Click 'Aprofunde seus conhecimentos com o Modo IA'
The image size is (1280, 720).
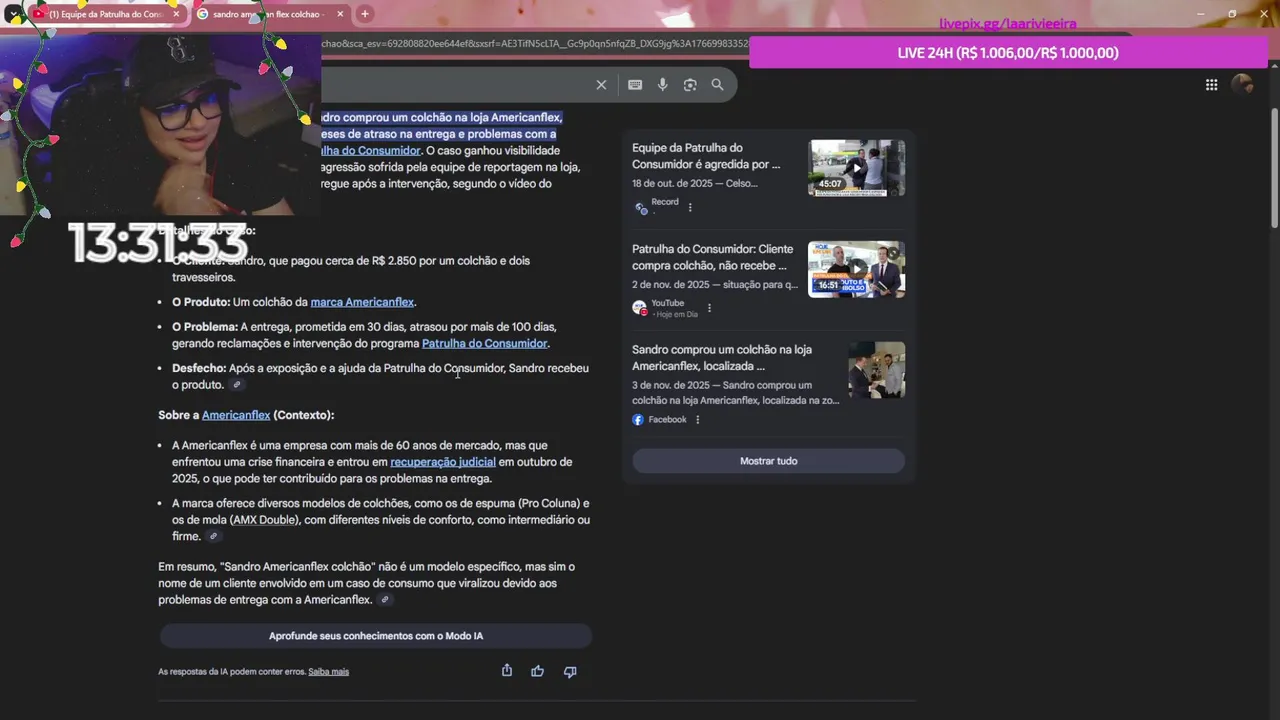pos(376,636)
